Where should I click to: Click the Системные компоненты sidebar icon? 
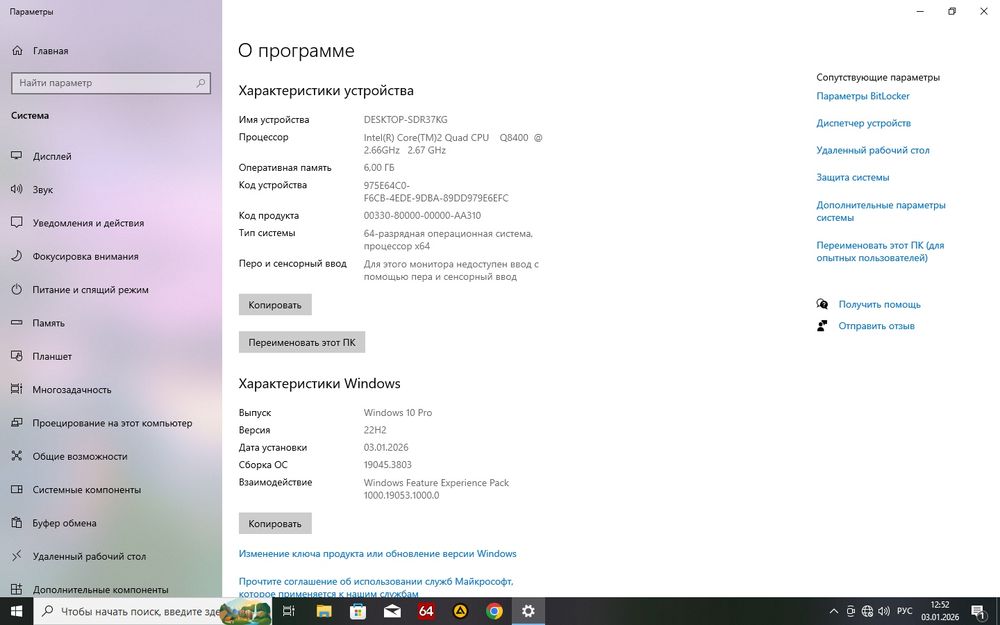pos(17,489)
